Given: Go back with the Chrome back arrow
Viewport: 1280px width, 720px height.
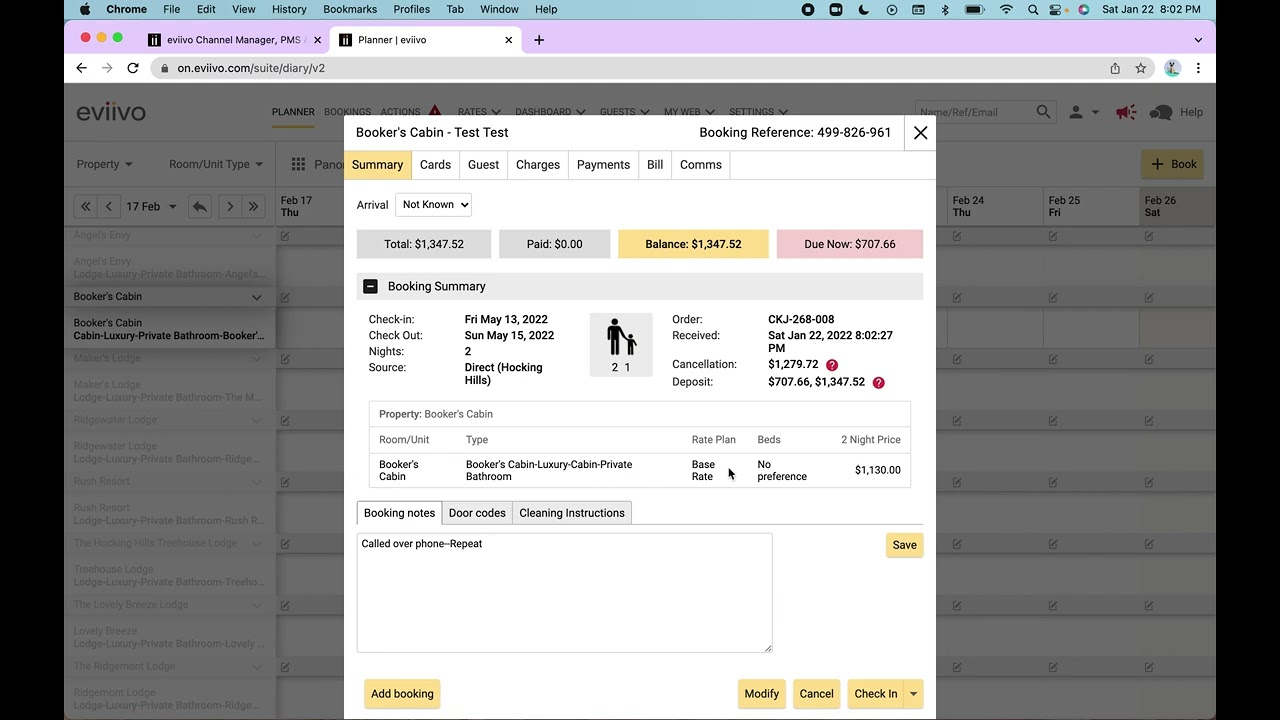Looking at the screenshot, I should pyautogui.click(x=82, y=68).
